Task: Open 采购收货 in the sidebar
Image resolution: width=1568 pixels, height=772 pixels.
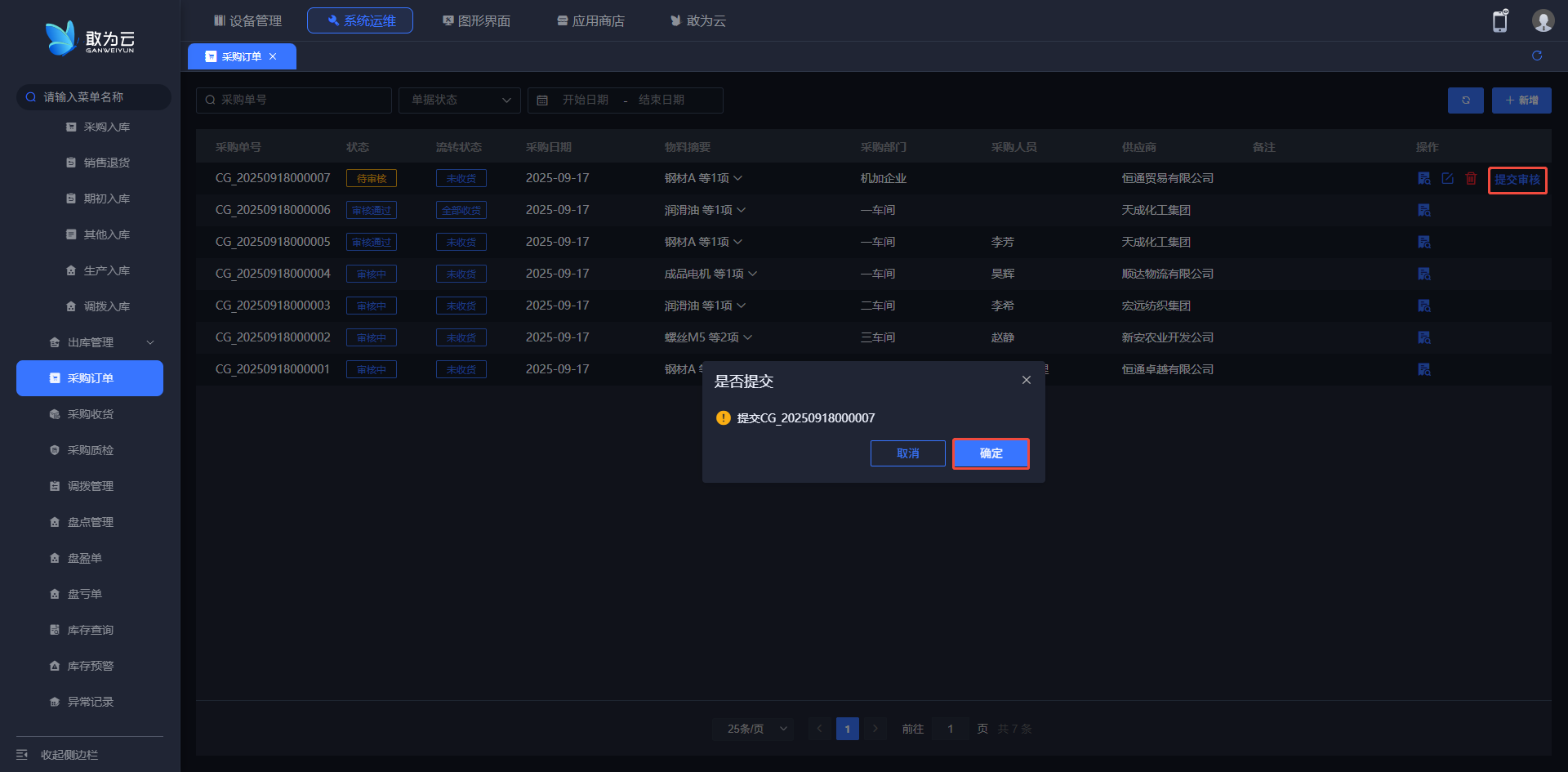Action: [x=90, y=414]
